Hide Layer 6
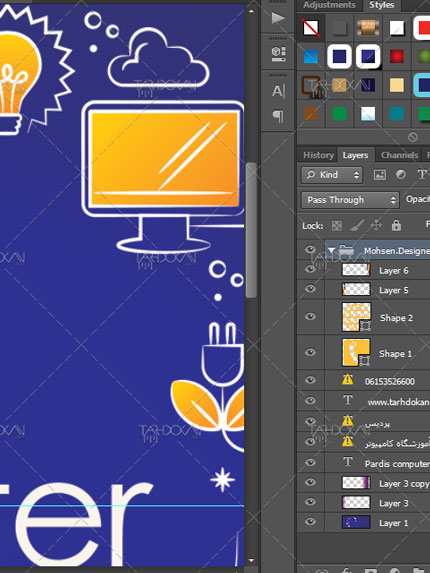This screenshot has height=573, width=430. [x=311, y=270]
